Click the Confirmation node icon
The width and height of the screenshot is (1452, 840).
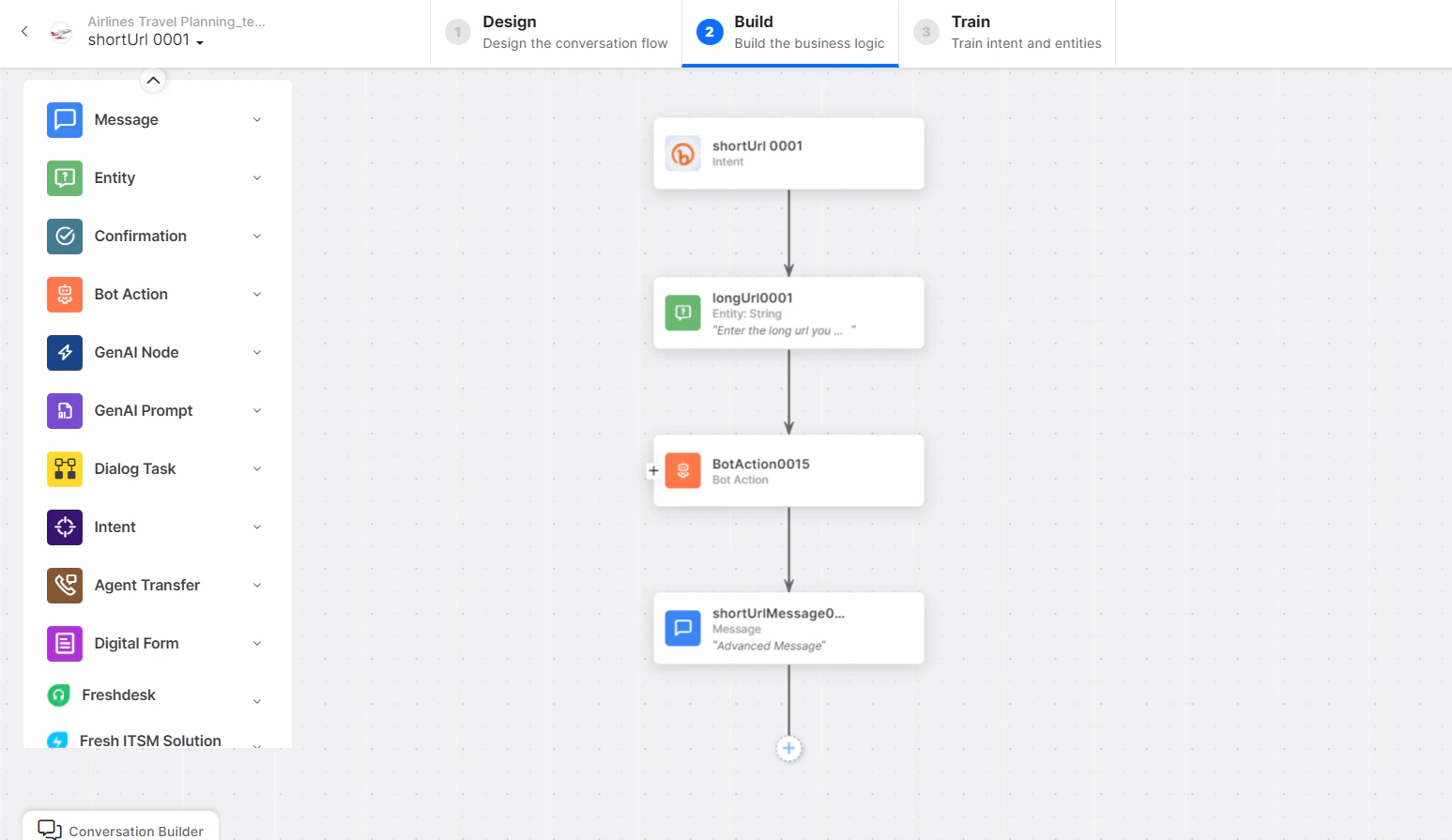pos(64,236)
